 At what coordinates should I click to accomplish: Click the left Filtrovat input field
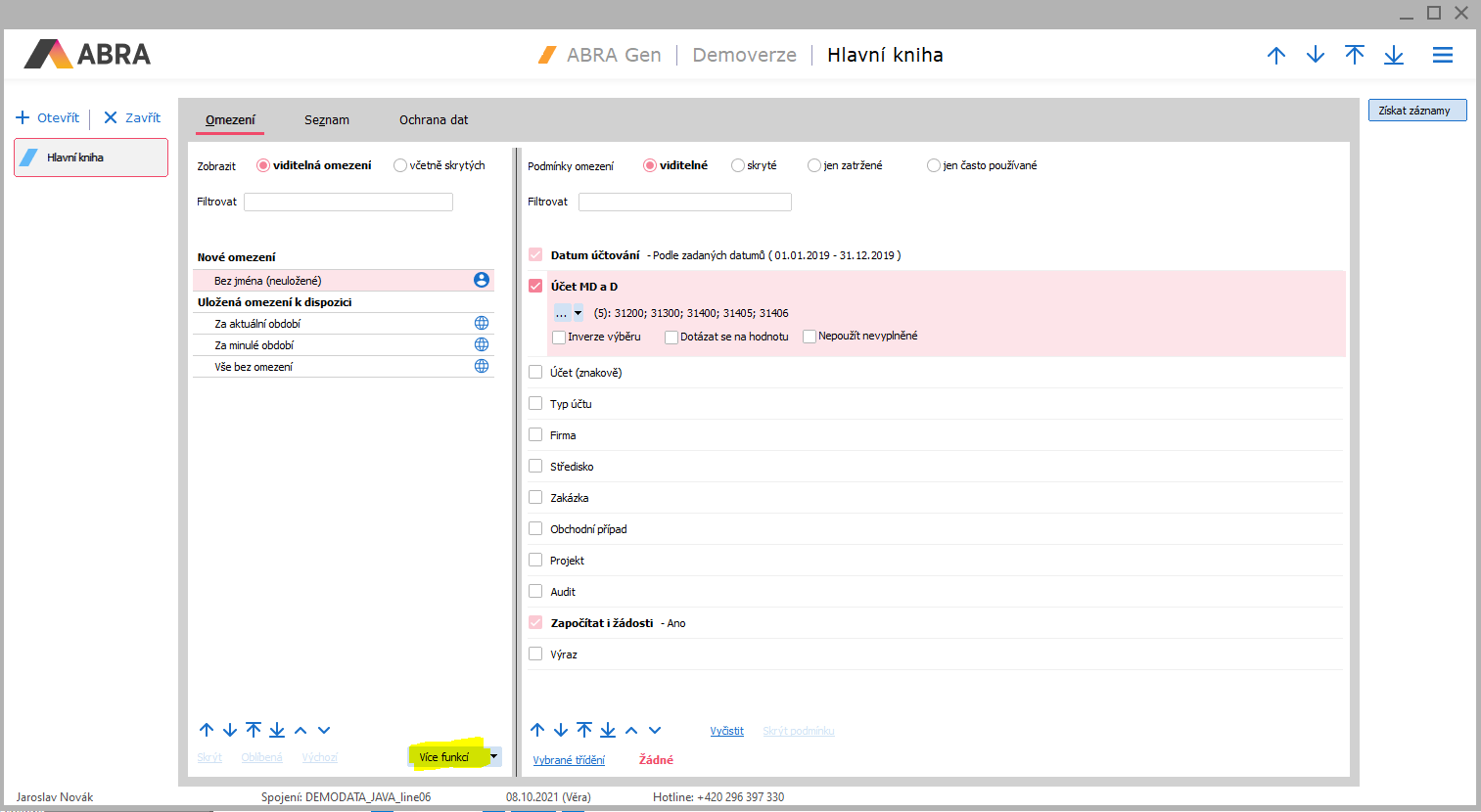tap(348, 202)
